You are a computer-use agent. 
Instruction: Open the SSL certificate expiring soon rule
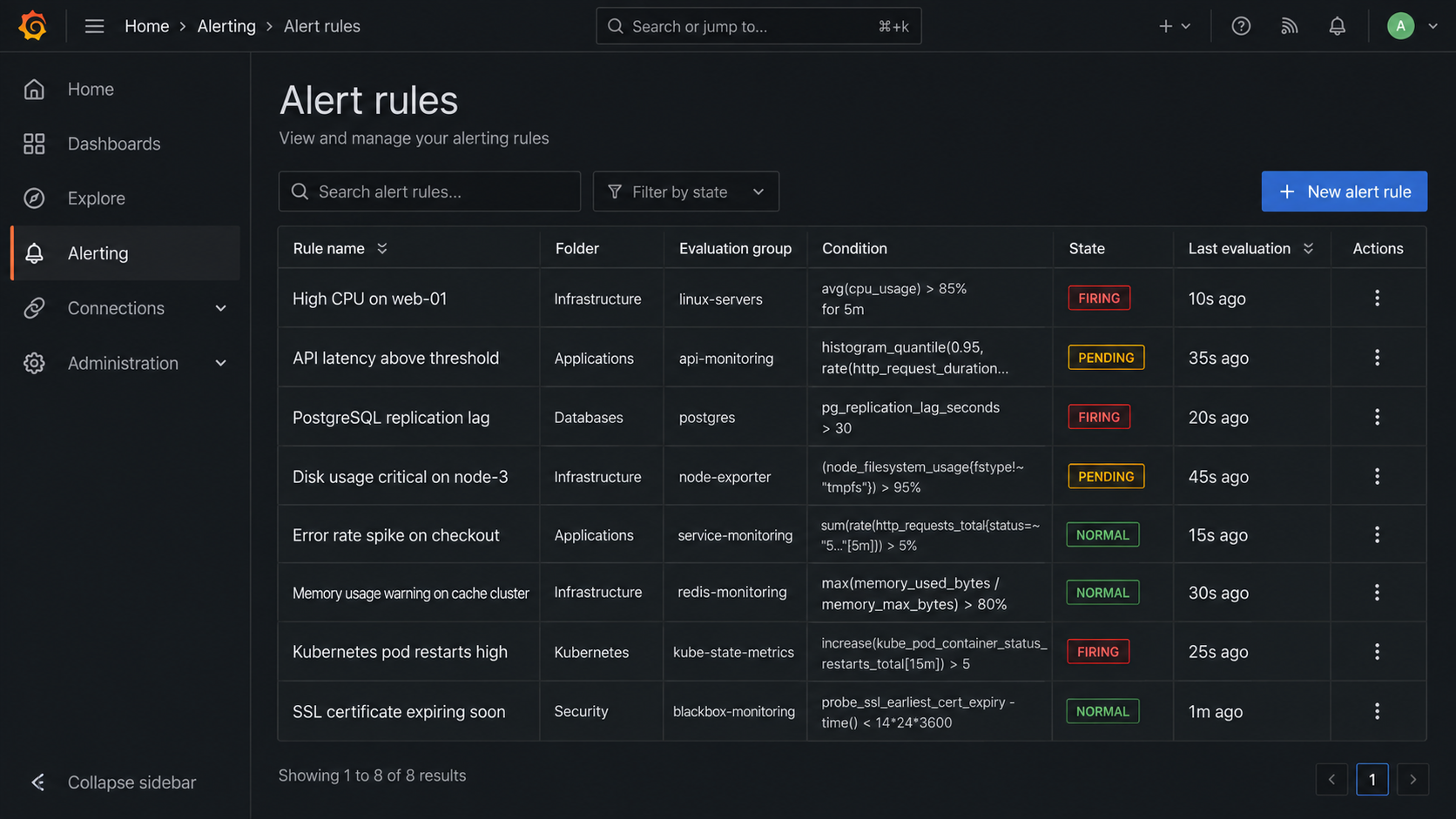pos(399,712)
